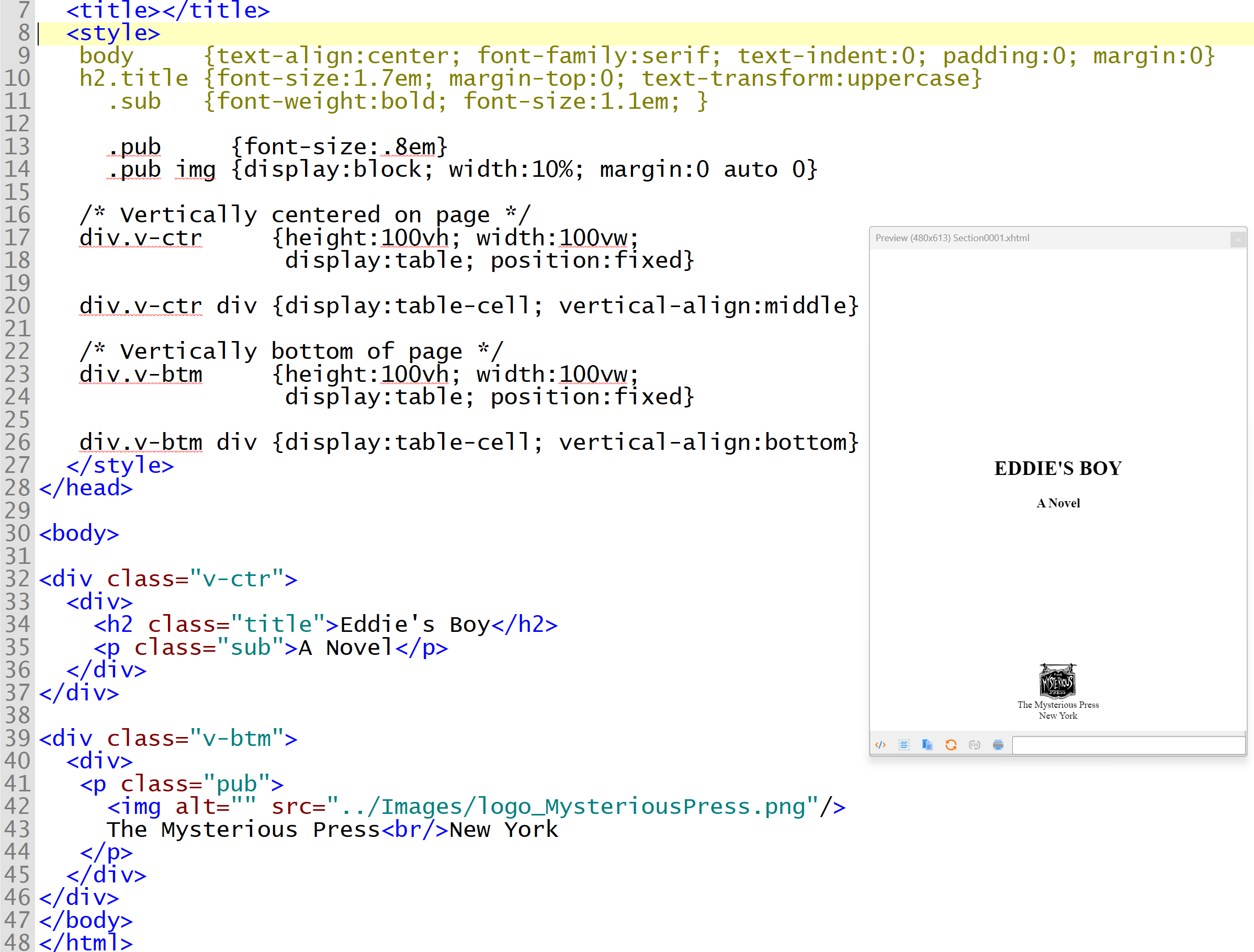Viewport: 1254px width, 952px height.
Task: Place cursor on the opening style tag
Action: (113, 33)
